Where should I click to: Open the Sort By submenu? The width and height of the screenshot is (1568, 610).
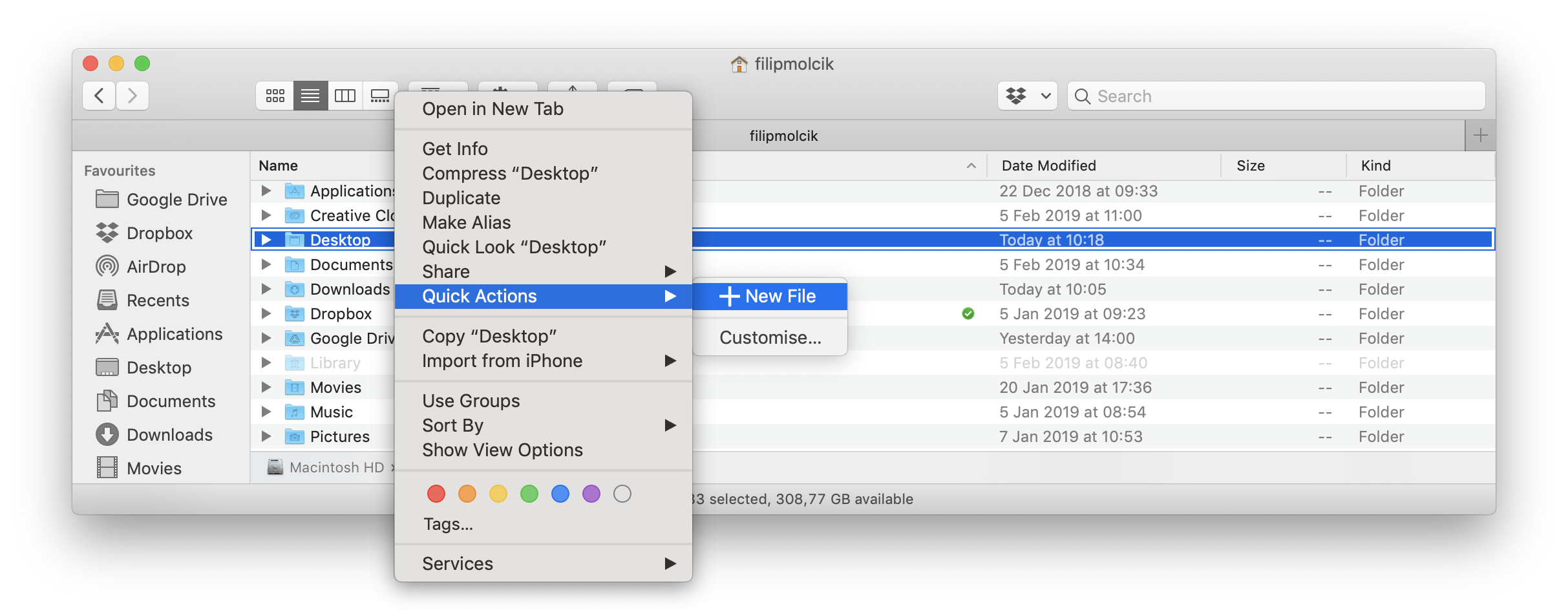pyautogui.click(x=452, y=425)
